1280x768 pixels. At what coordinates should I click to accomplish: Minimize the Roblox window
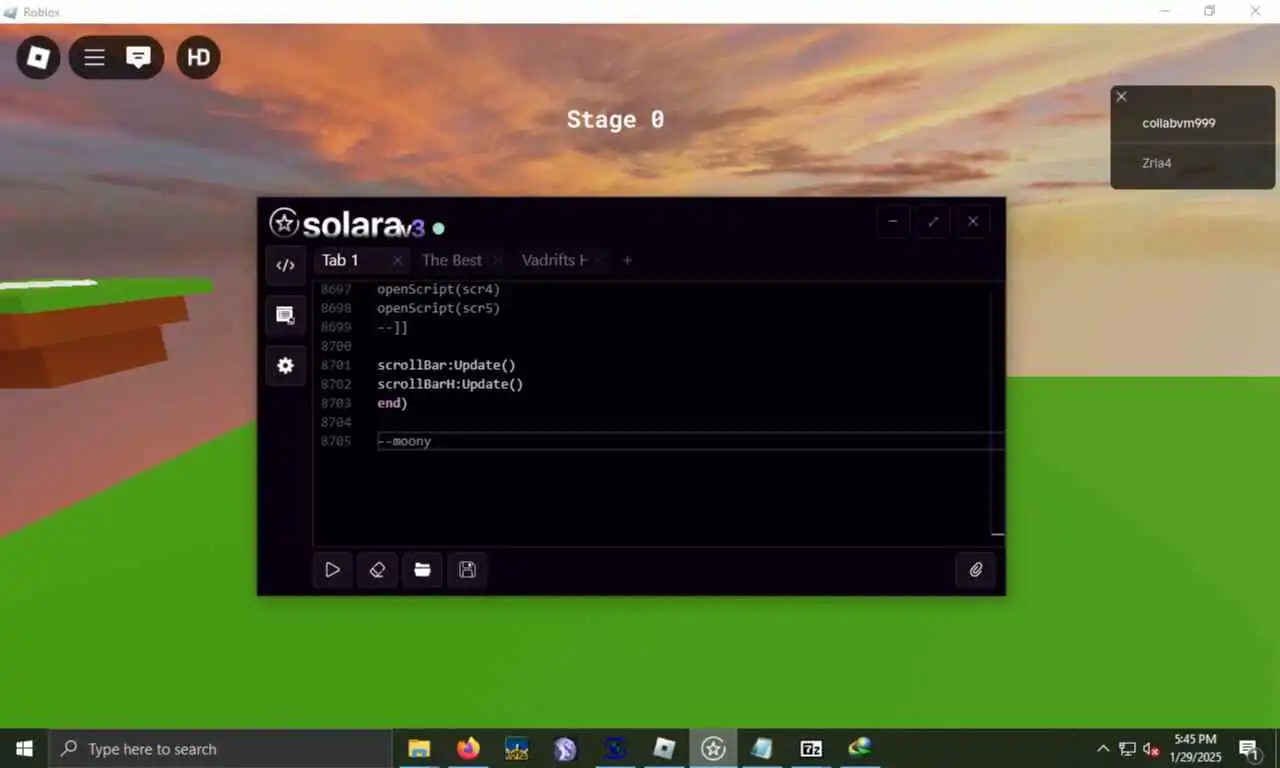click(1165, 11)
